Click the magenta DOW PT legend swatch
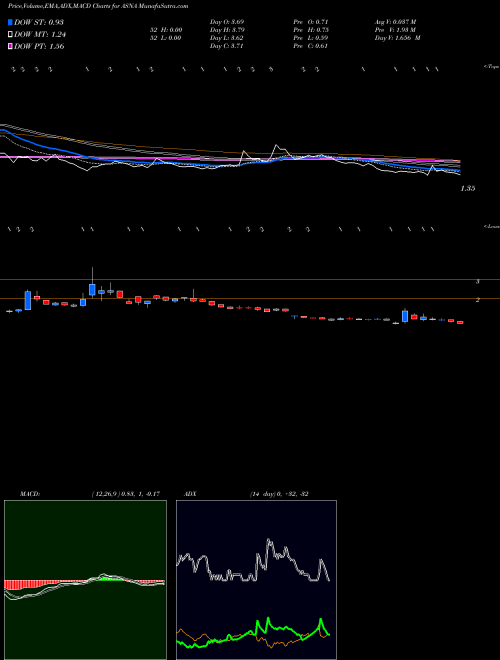Image resolution: width=500 pixels, height=660 pixels. pyautogui.click(x=10, y=46)
